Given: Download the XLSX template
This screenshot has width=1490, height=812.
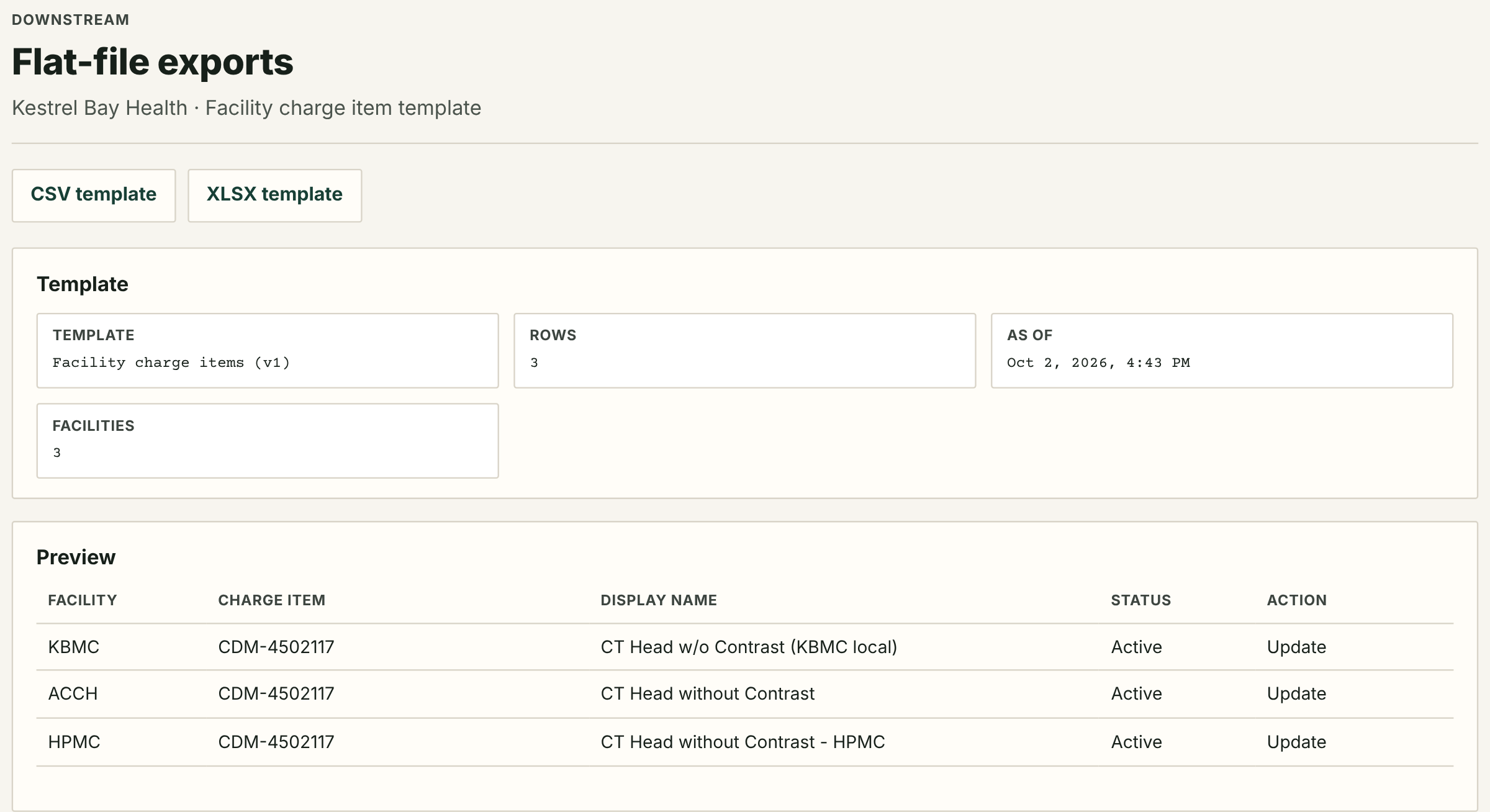Looking at the screenshot, I should 274,196.
